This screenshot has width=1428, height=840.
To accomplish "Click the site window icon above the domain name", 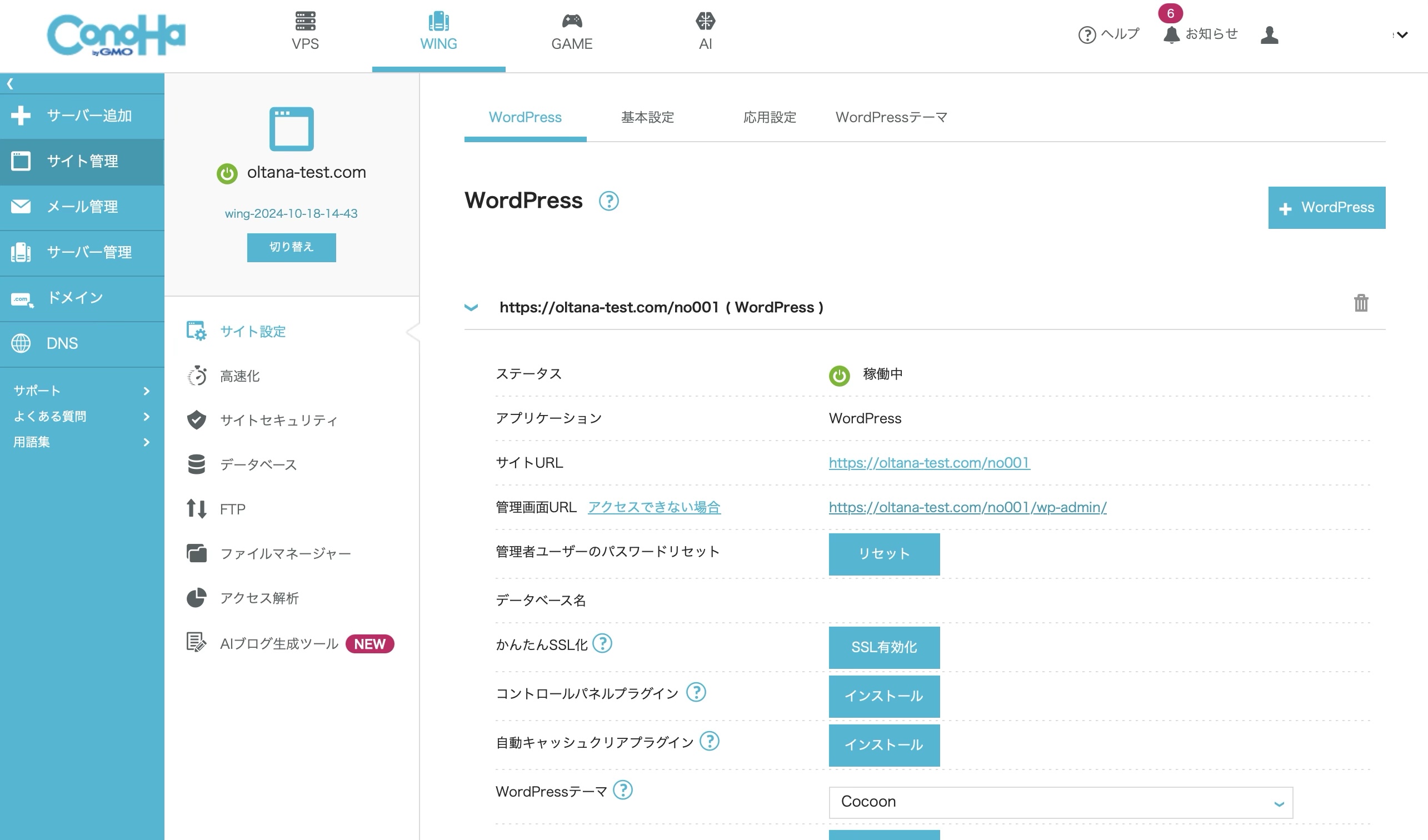I will coord(291,129).
